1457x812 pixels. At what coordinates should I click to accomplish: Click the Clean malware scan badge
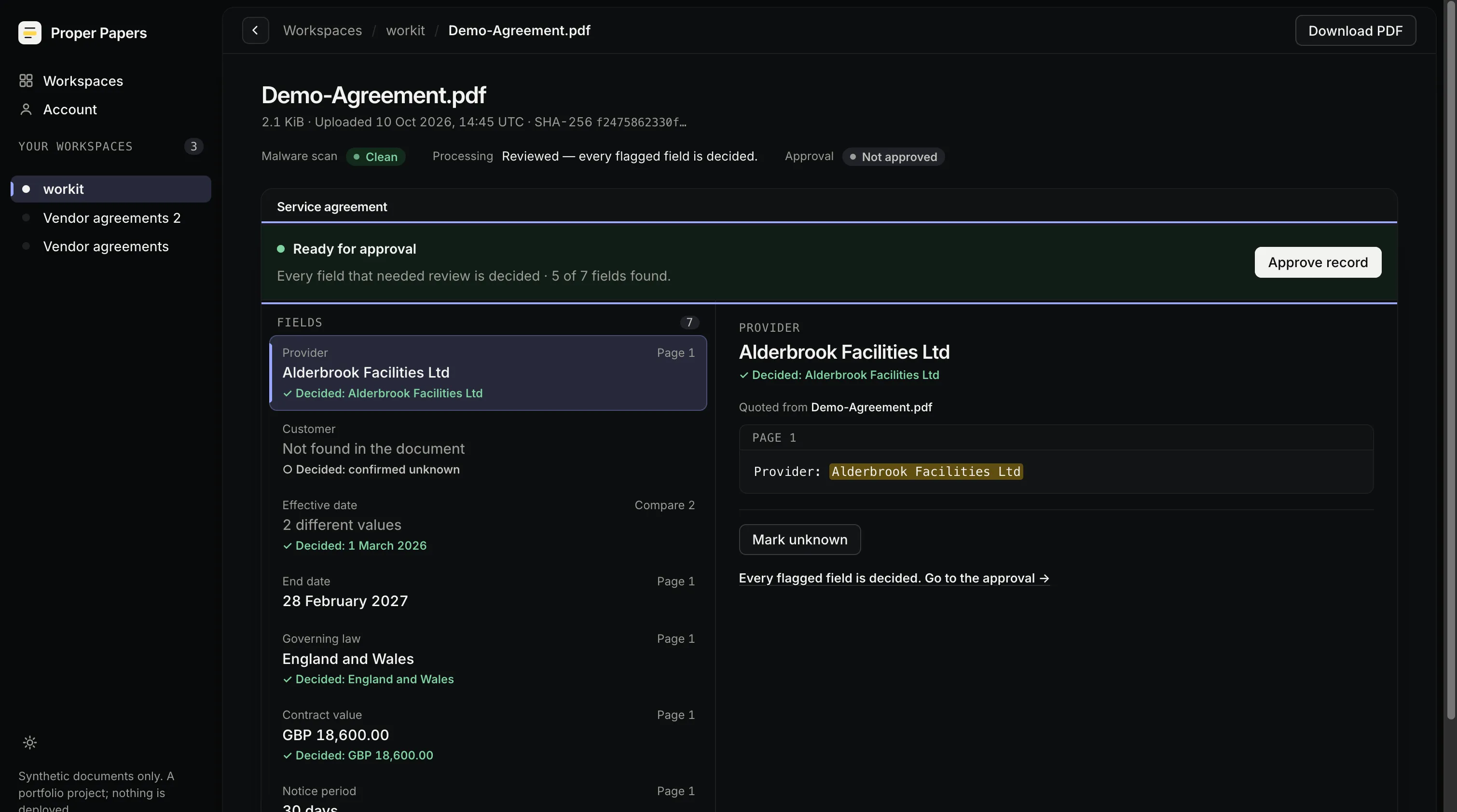click(375, 157)
